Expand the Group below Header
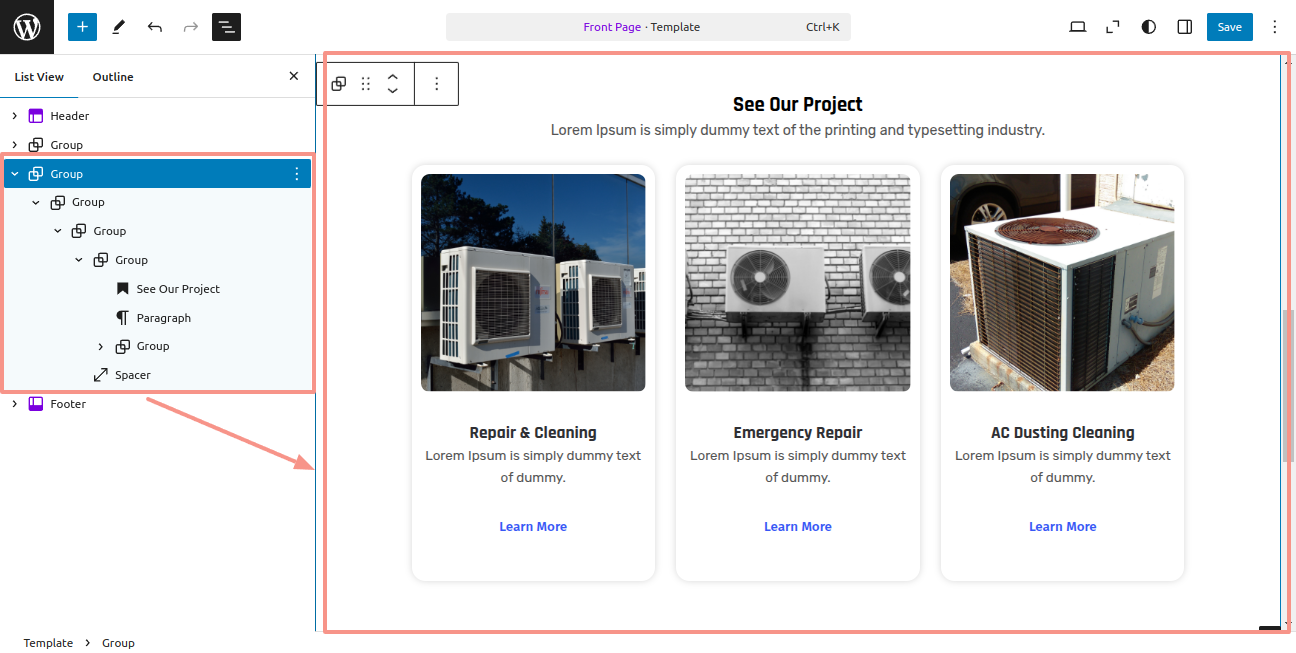Screen dimensions: 1296x653 pos(14,145)
